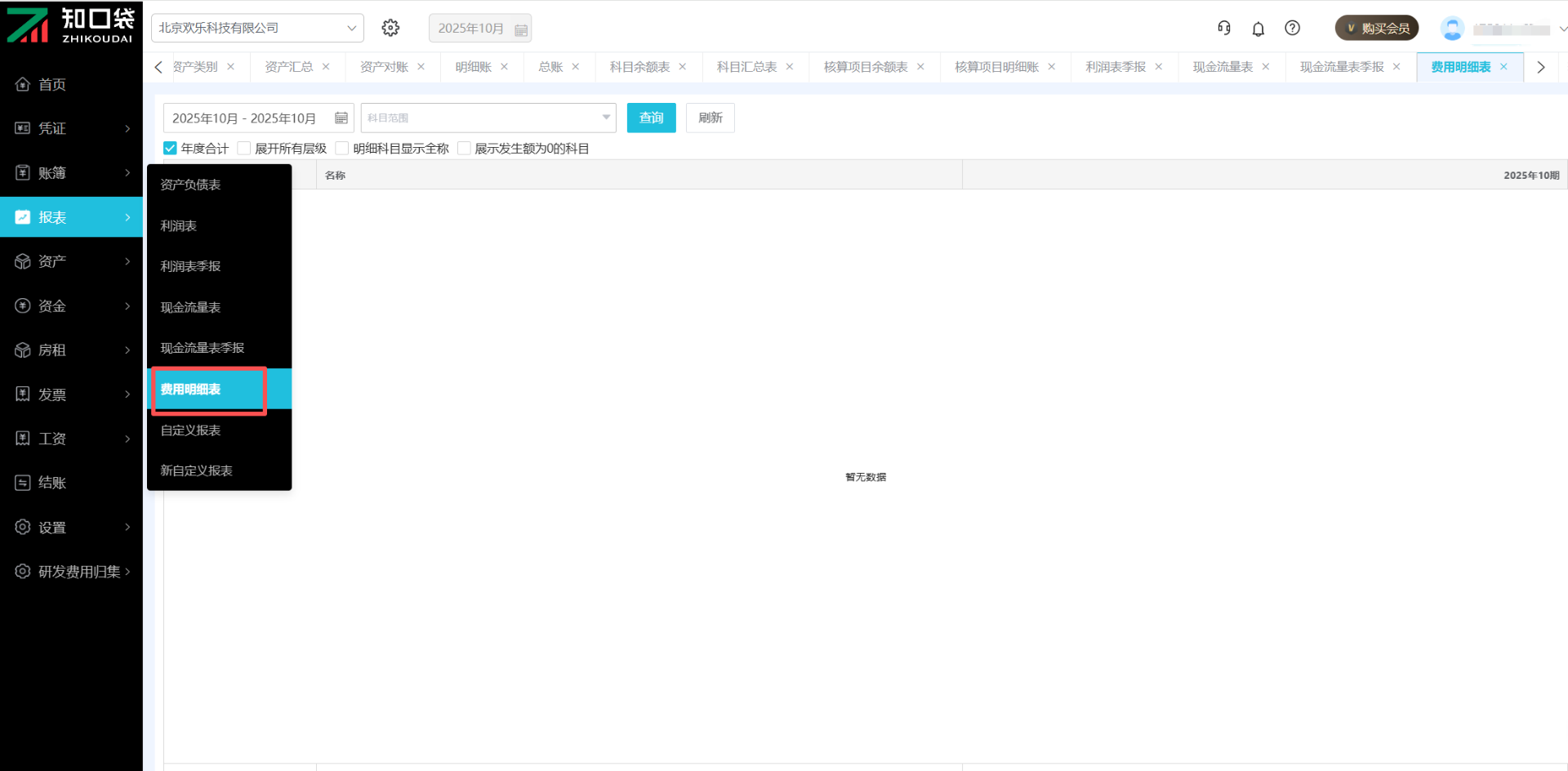Uncheck the 年度合计 checkbox
Viewport: 1568px width, 771px height.
[x=171, y=148]
